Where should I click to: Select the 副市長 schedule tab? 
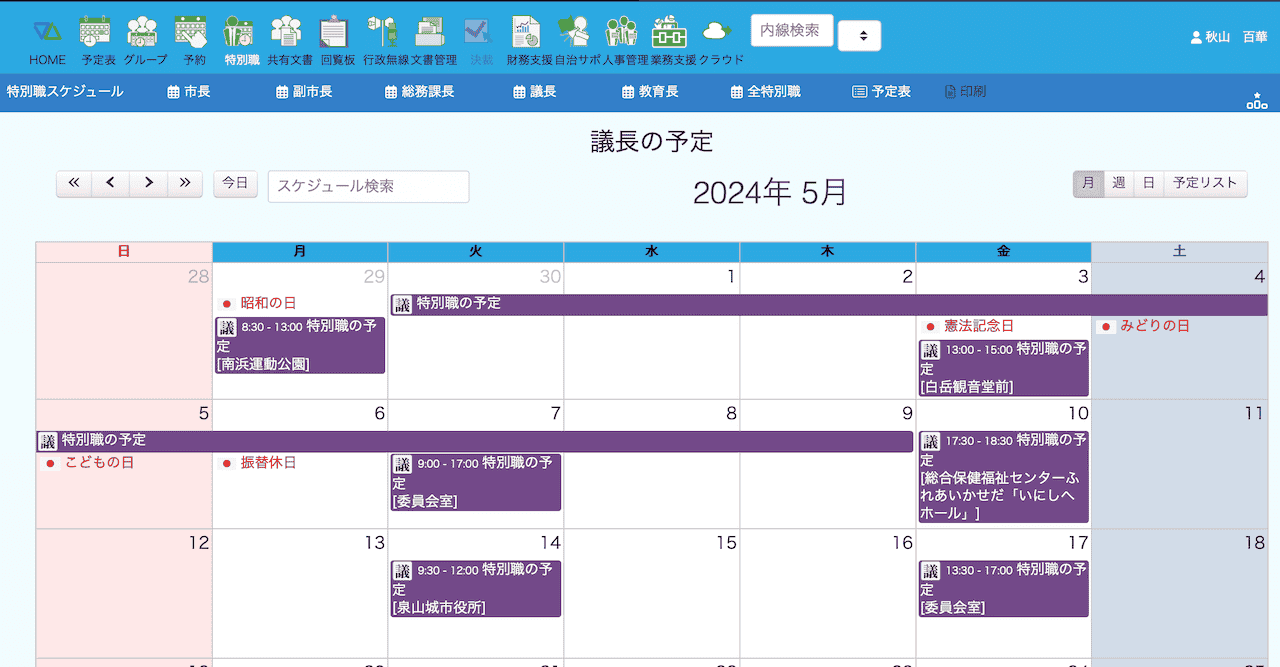click(x=304, y=92)
